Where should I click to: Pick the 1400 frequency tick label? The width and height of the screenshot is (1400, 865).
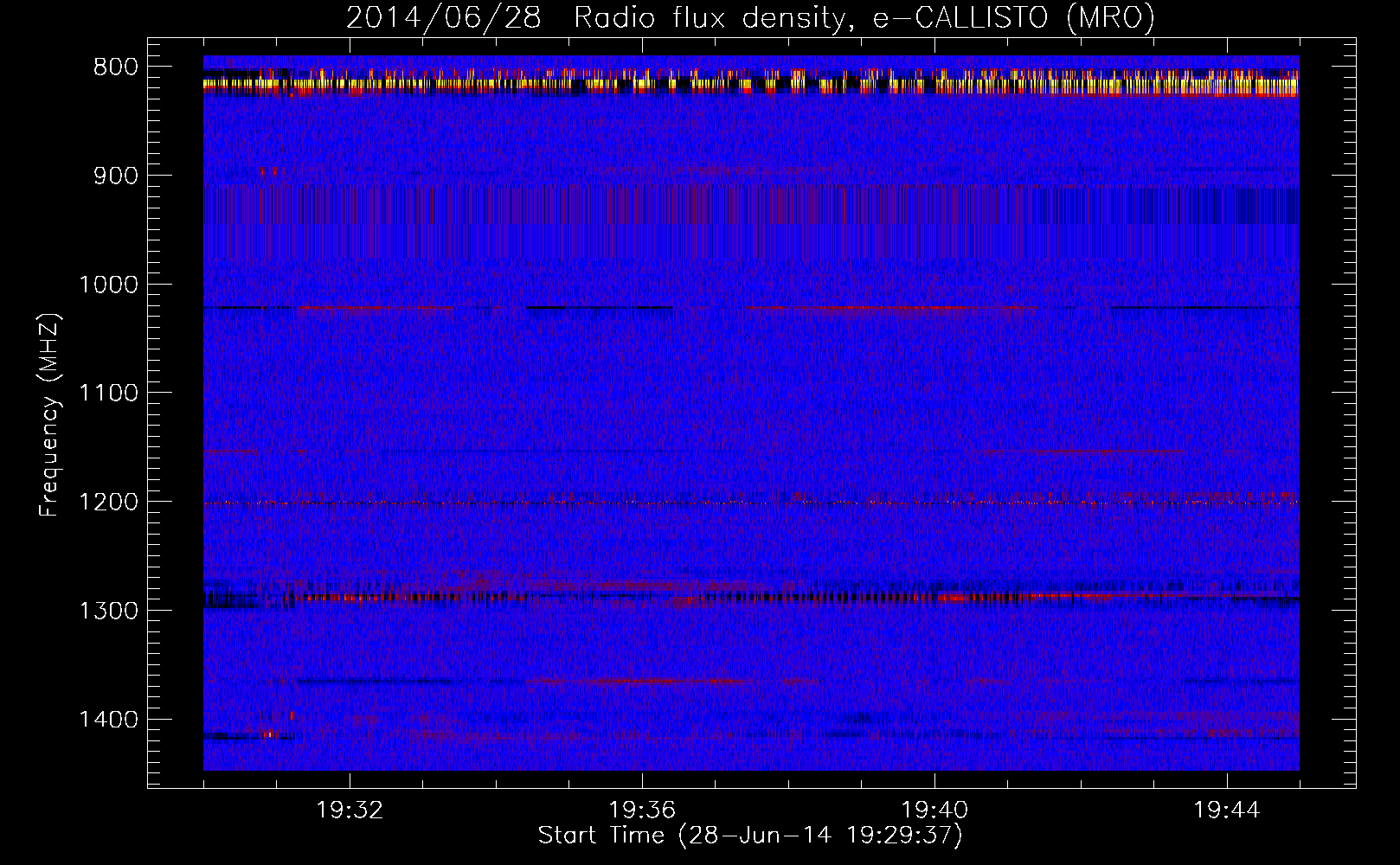point(107,720)
